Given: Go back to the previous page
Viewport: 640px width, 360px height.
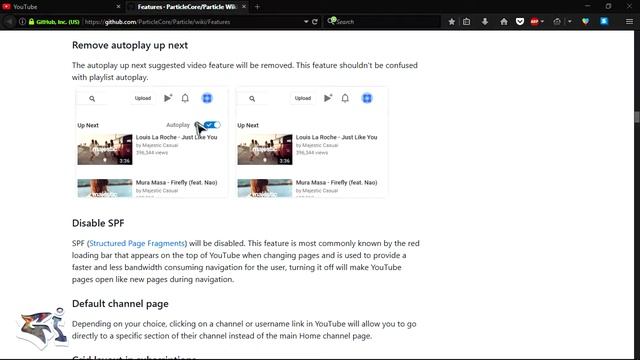Looking at the screenshot, I should (x=9, y=22).
